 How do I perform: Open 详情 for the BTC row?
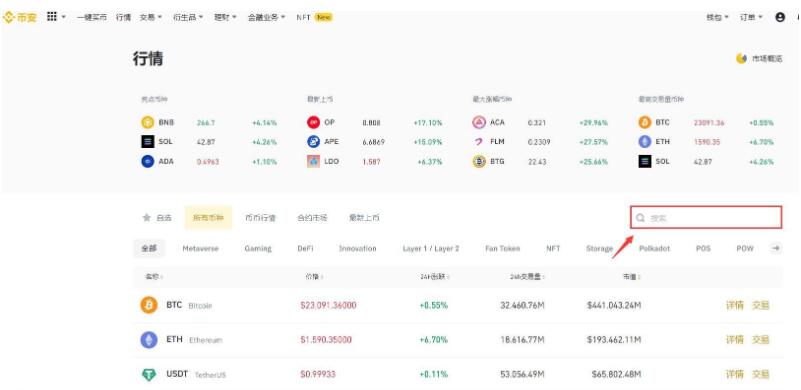pos(735,305)
